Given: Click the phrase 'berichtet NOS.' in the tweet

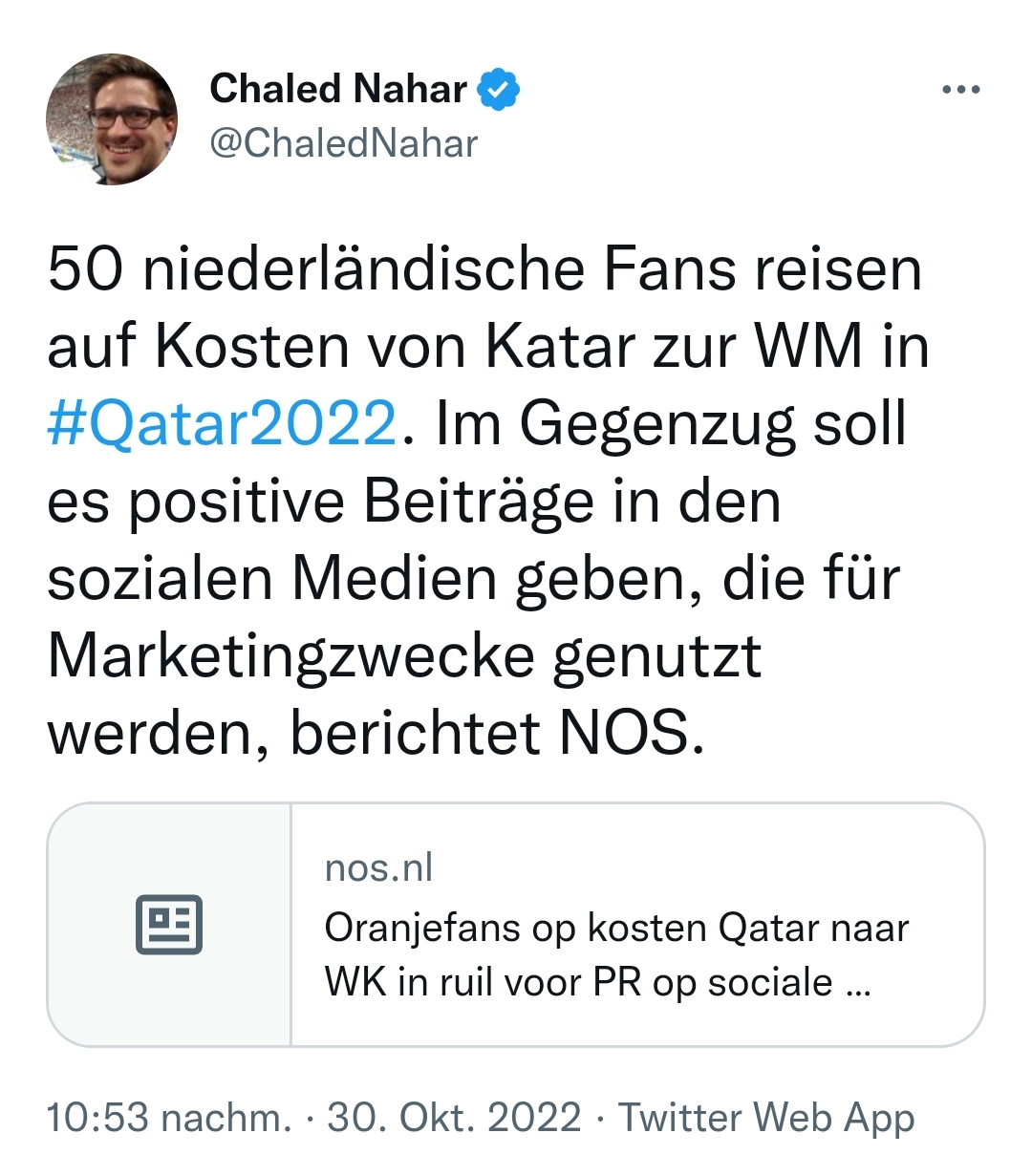Looking at the screenshot, I should coord(497,734).
